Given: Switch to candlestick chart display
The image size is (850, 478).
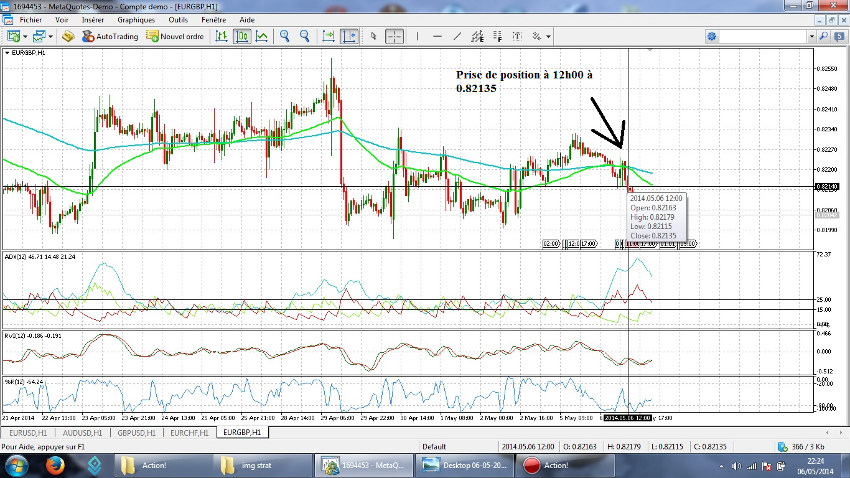Looking at the screenshot, I should 241,36.
